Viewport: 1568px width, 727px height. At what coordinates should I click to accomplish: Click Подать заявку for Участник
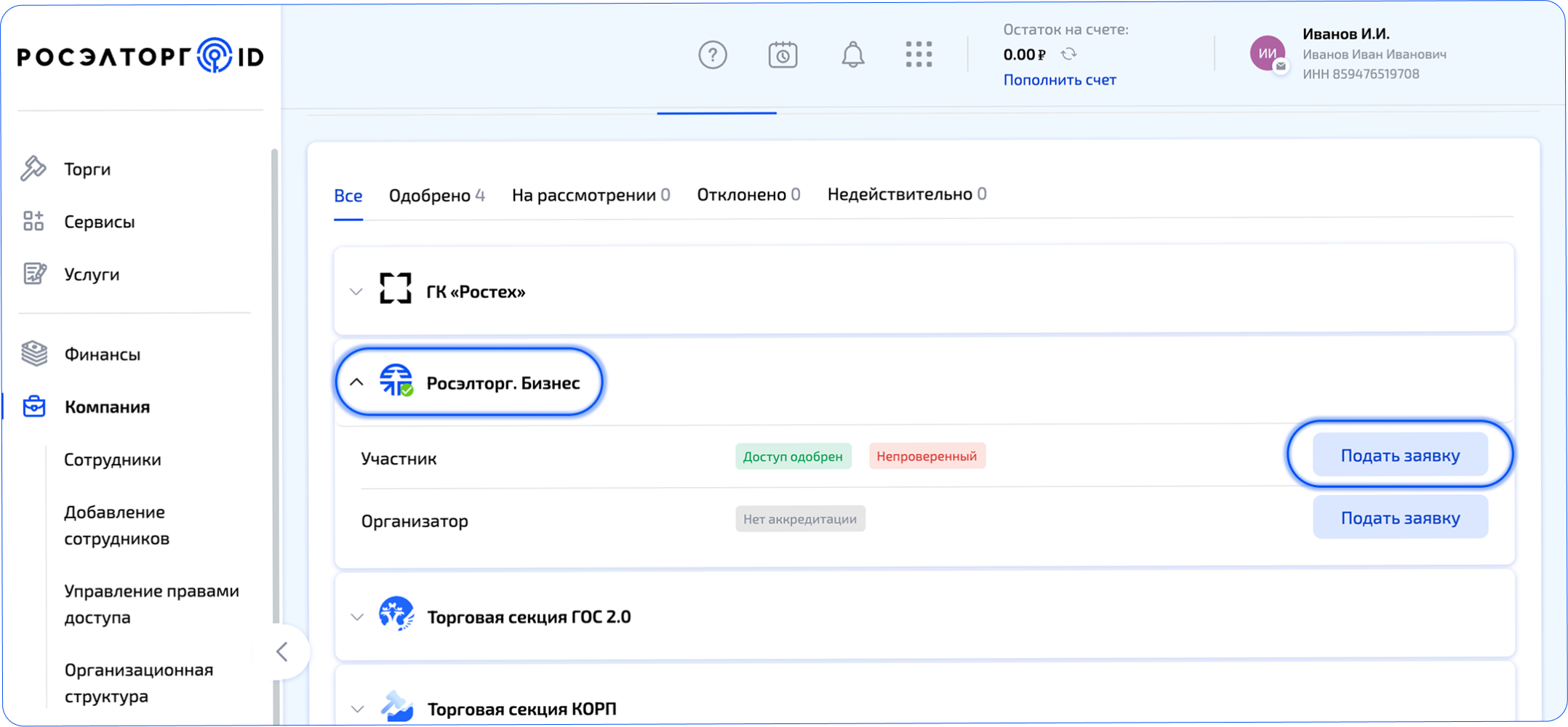(1400, 455)
